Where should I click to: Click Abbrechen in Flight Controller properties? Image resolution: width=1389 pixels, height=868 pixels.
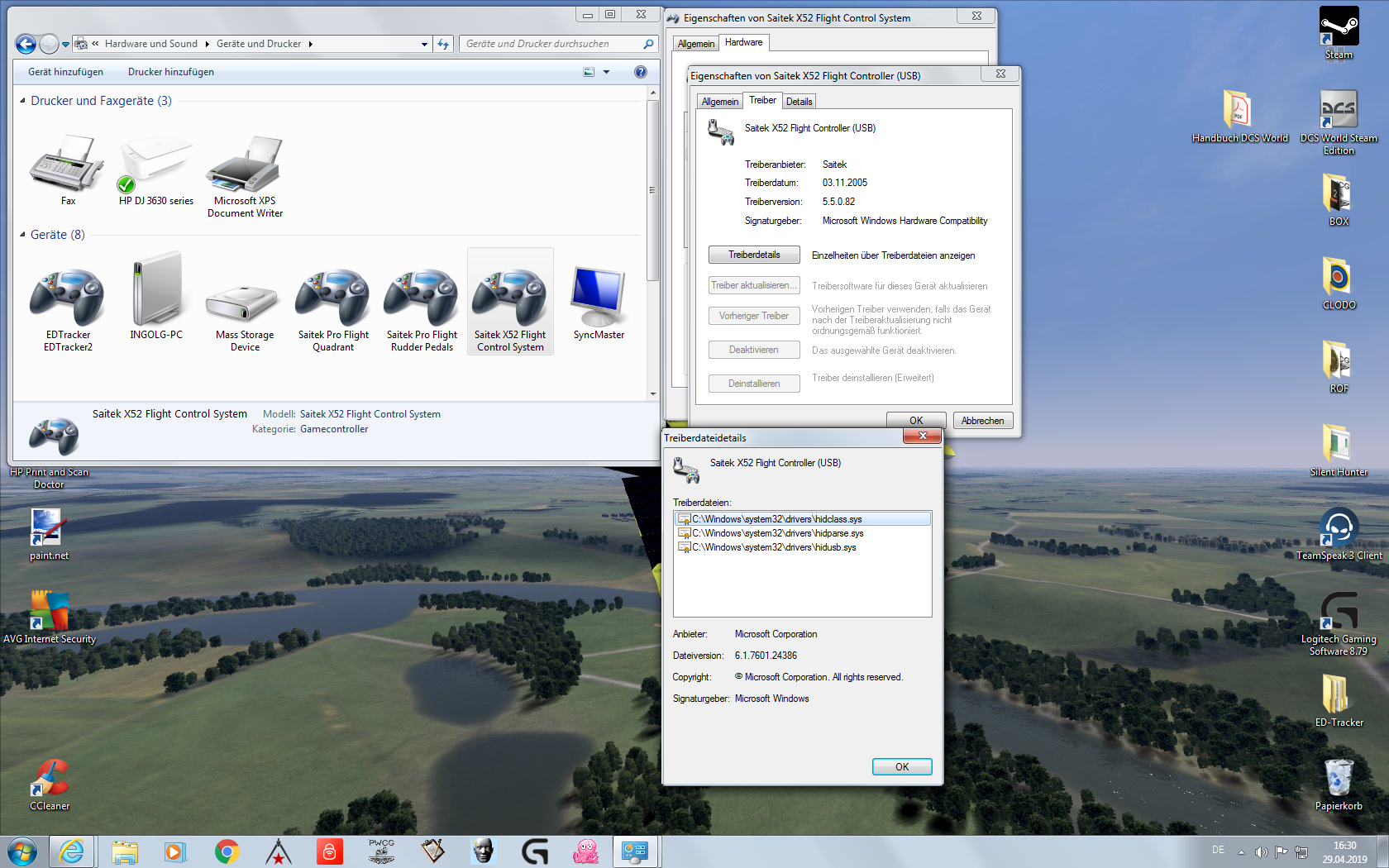pos(982,421)
